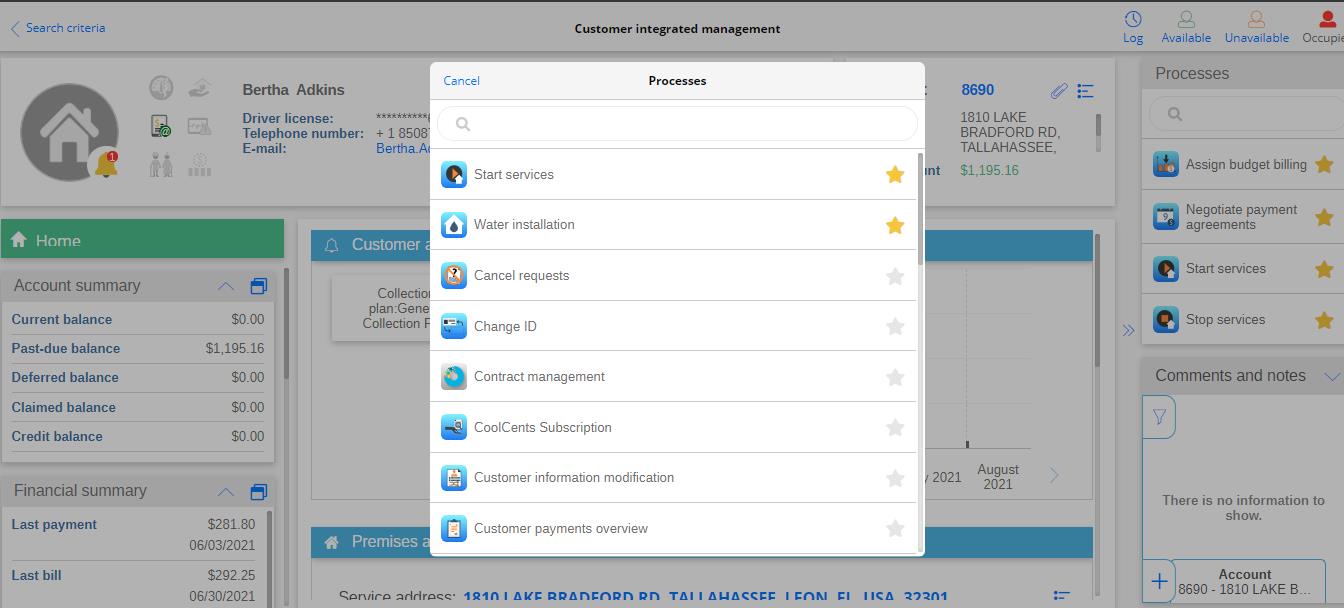Screen dimensions: 1344x608
Task: Click the CoolCents Subscription icon
Action: pyautogui.click(x=454, y=428)
